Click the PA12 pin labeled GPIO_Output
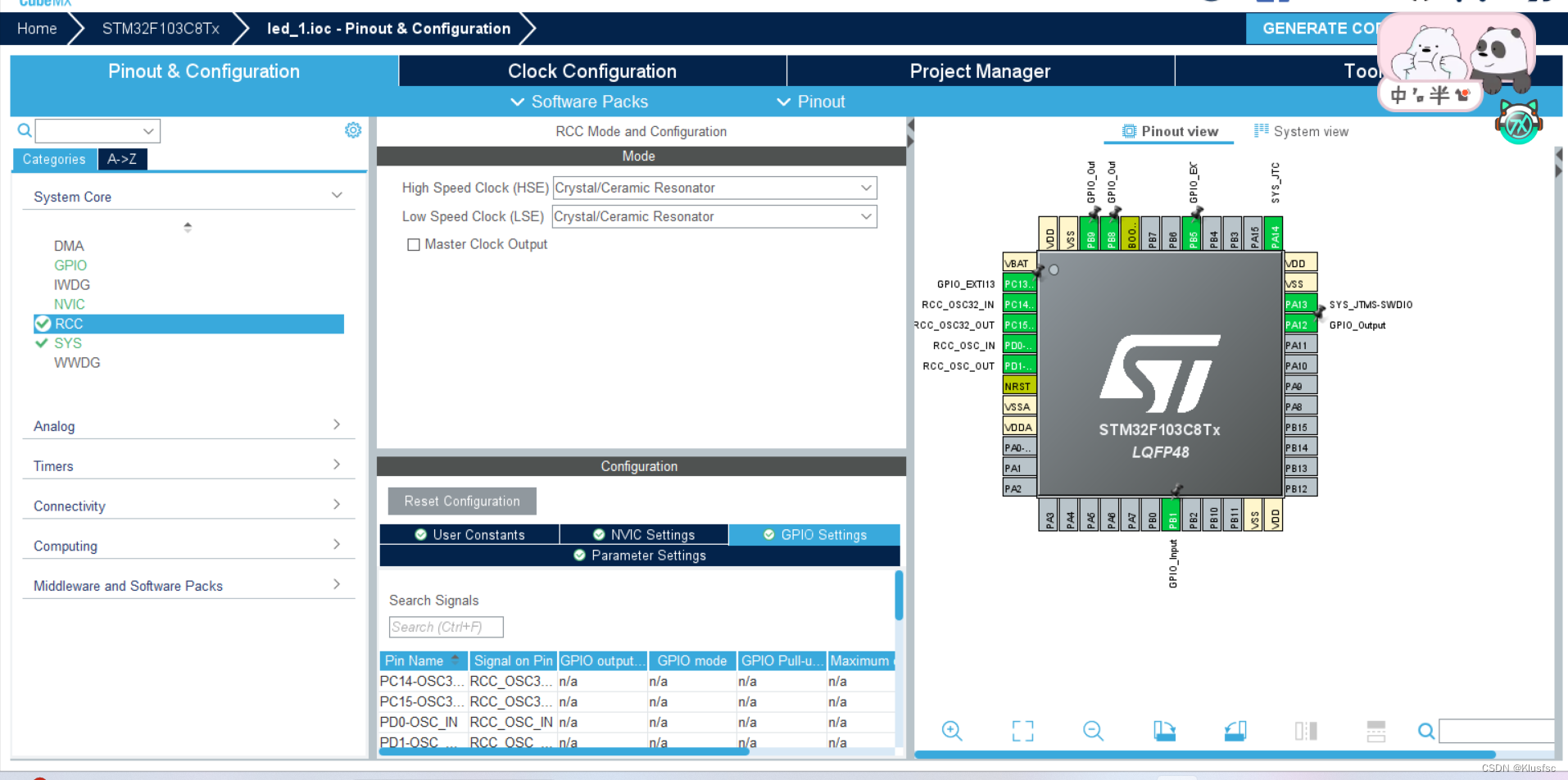 click(1300, 324)
